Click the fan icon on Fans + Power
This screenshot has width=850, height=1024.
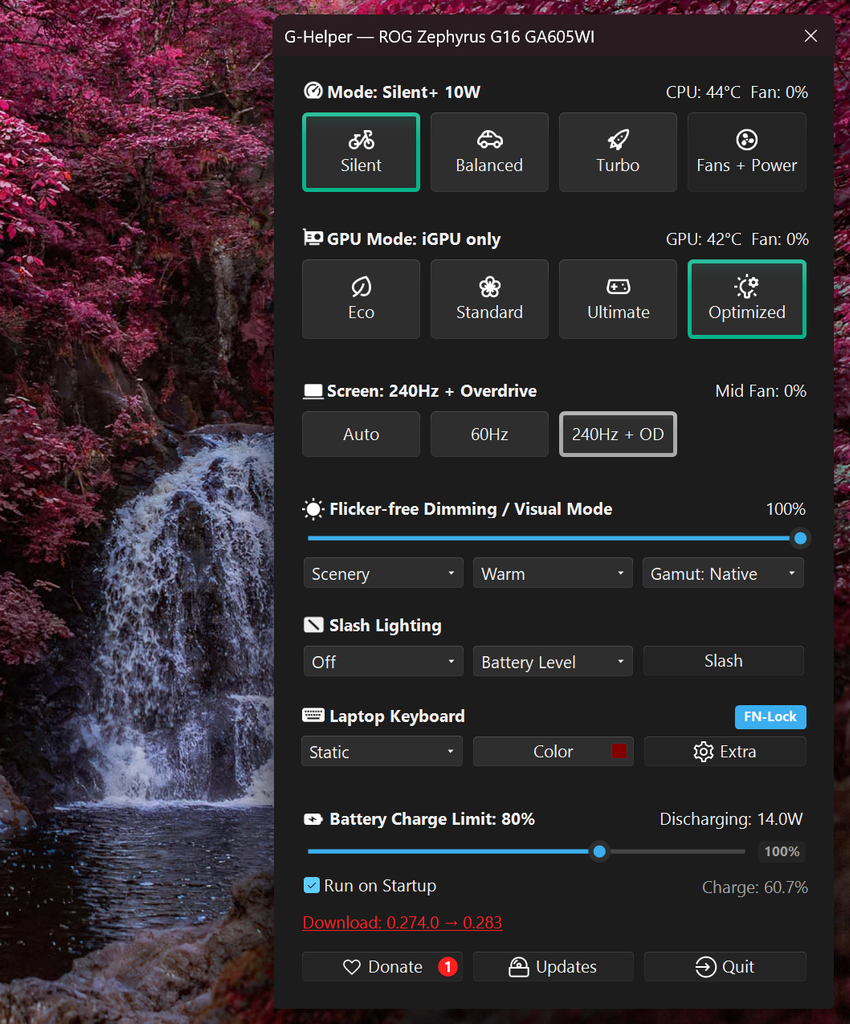(747, 139)
